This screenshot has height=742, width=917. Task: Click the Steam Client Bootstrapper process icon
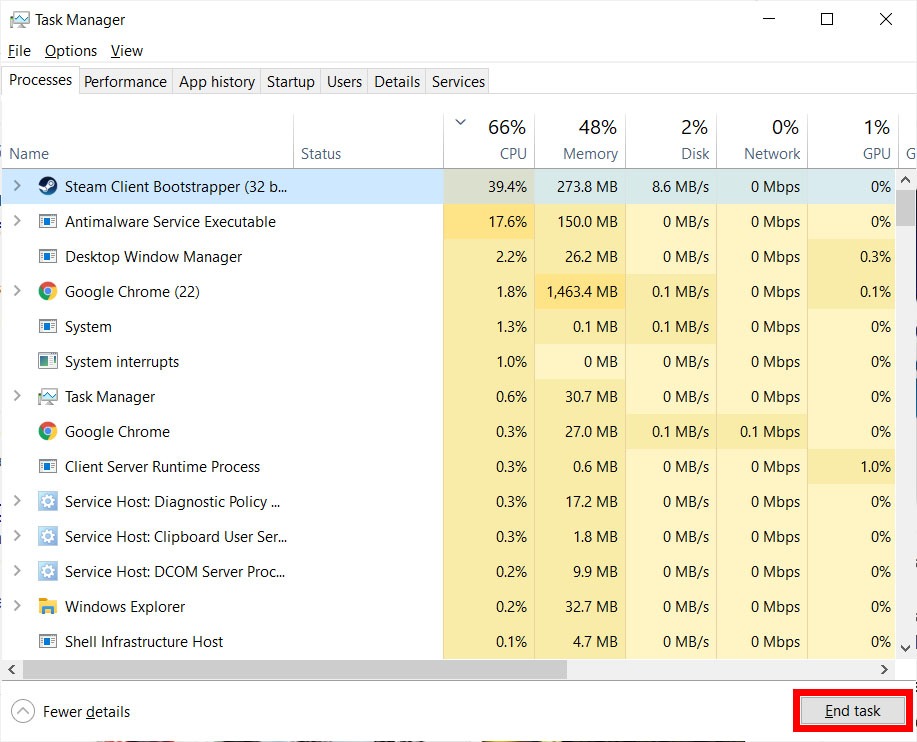(x=48, y=187)
